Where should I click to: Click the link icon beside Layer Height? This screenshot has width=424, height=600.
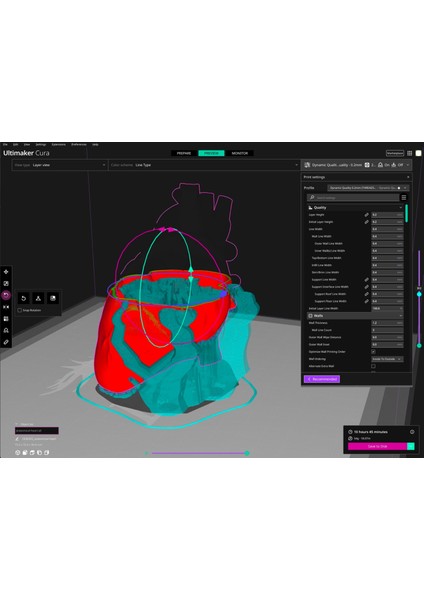[366, 215]
